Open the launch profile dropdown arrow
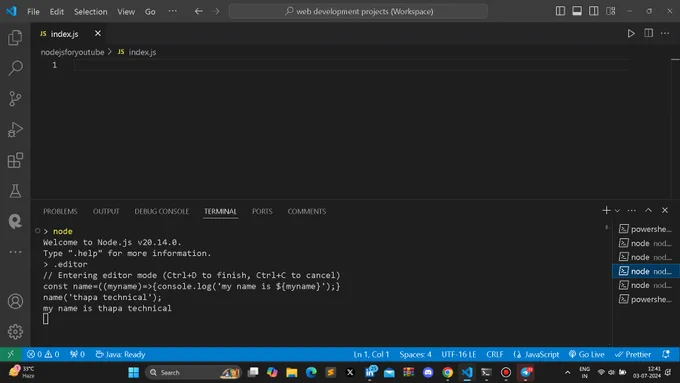Image resolution: width=680 pixels, height=383 pixels. (617, 211)
